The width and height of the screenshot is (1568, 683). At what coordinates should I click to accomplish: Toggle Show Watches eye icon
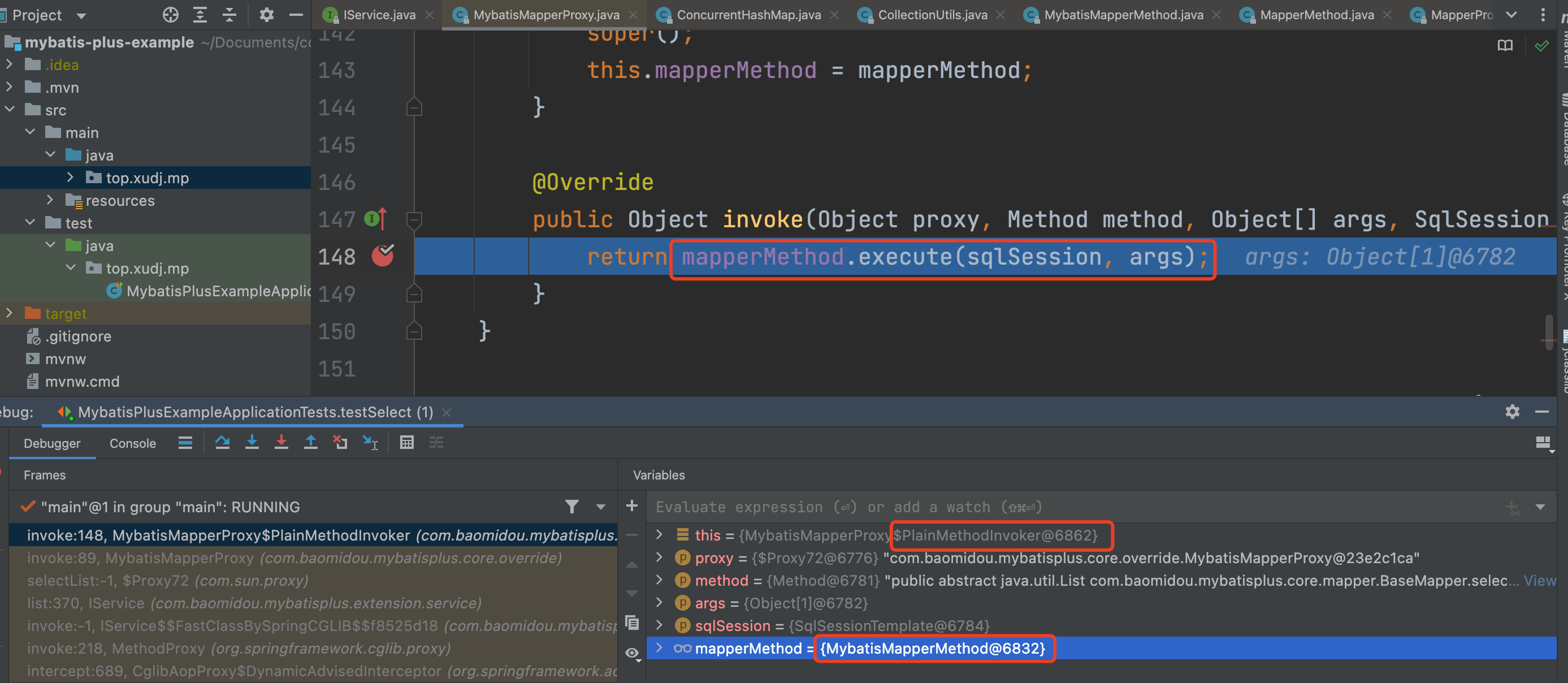pyautogui.click(x=633, y=653)
